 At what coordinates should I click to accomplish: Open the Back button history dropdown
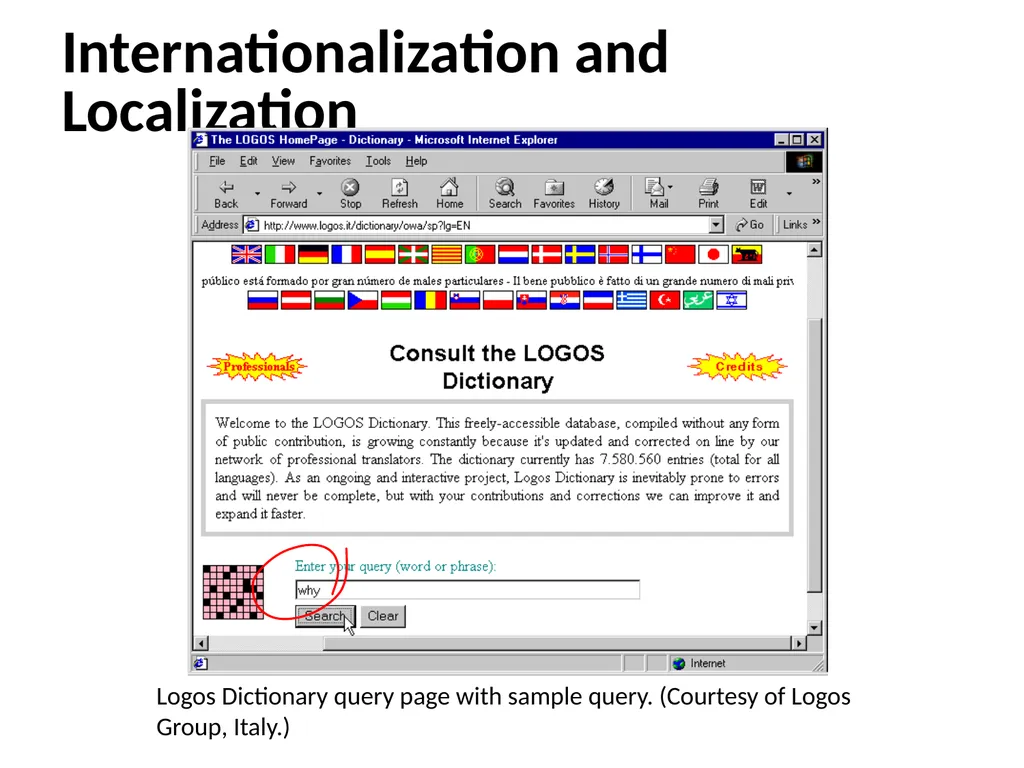(257, 194)
